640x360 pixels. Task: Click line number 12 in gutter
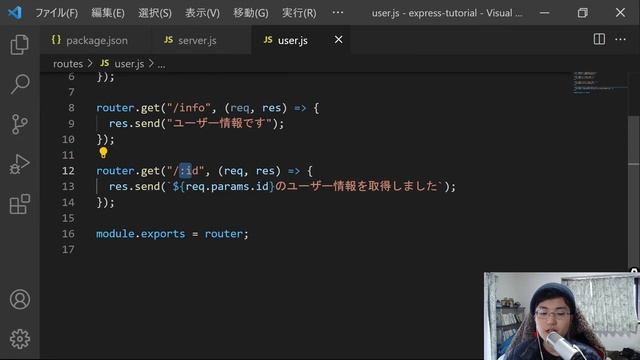tap(69, 171)
